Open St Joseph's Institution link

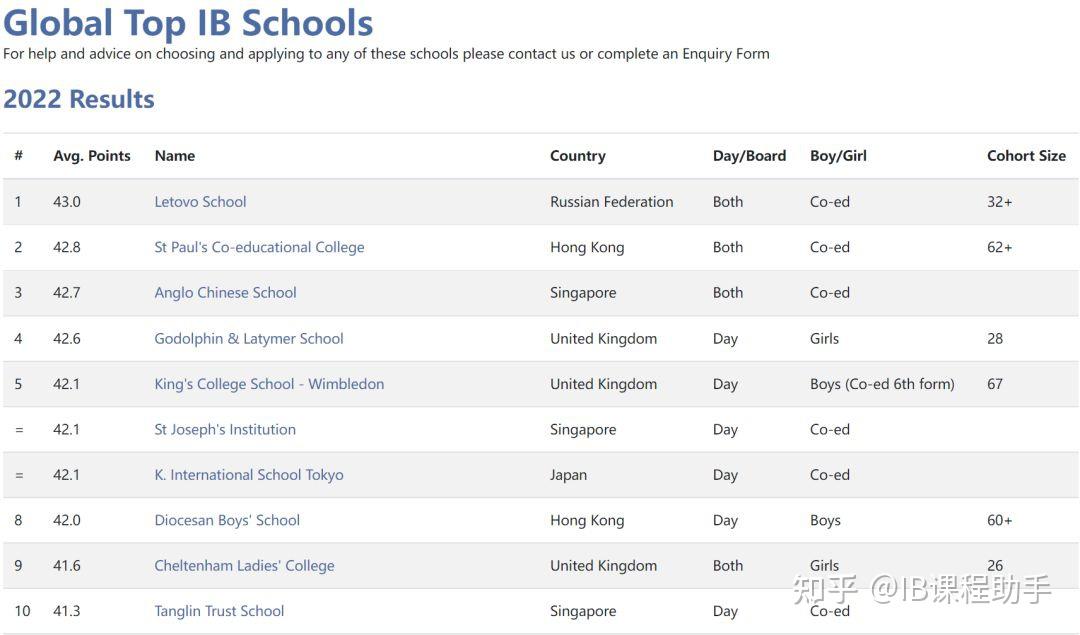225,430
